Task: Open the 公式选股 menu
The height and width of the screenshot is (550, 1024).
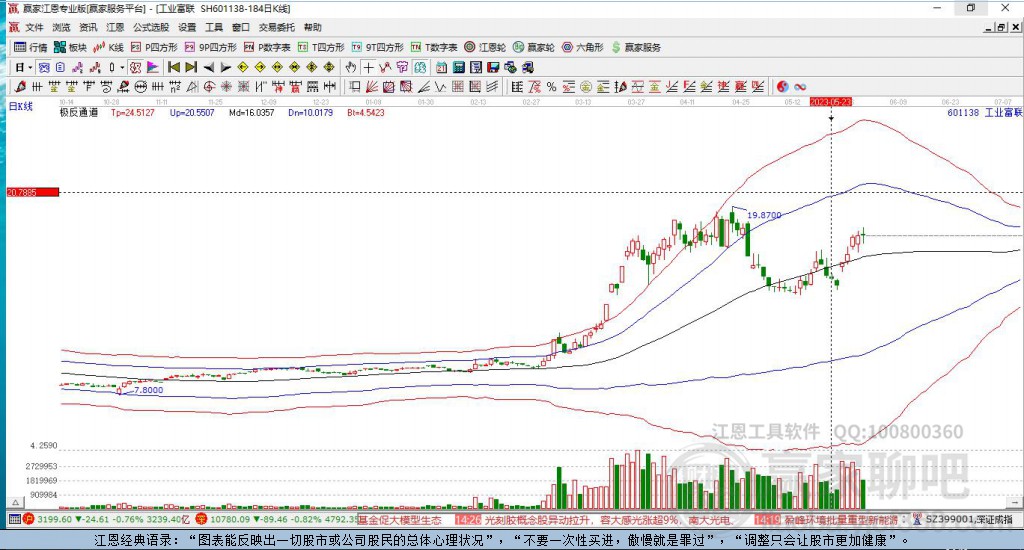Action: pyautogui.click(x=151, y=27)
